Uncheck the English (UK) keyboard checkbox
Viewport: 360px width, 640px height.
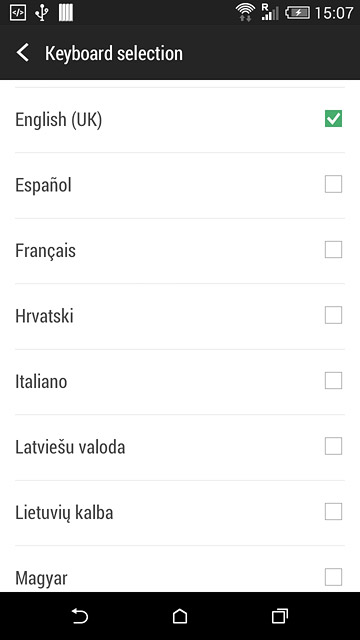pos(333,119)
